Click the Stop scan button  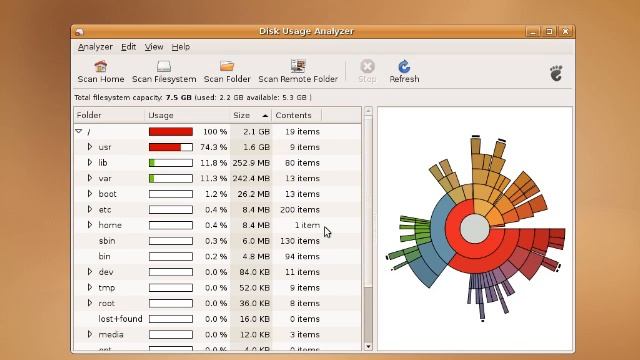[x=367, y=71]
